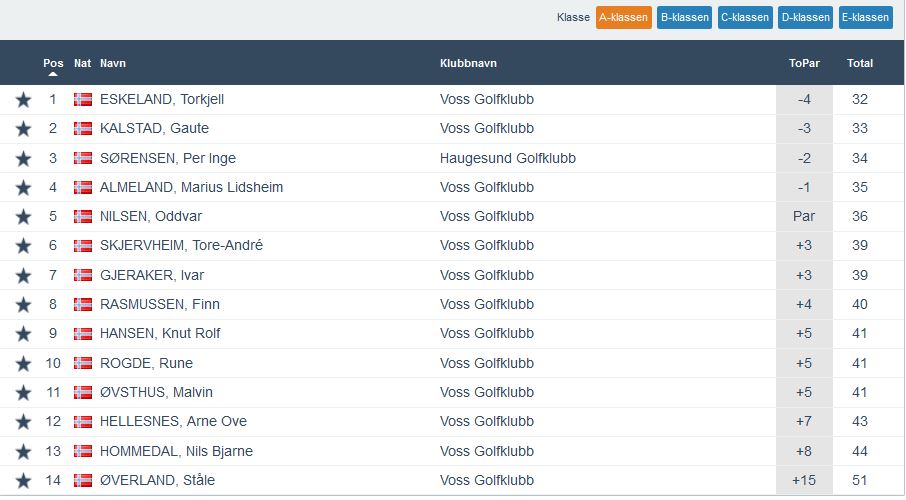Star the favorite icon for ESKELAND, Torkjell
This screenshot has height=500, width=906.
pos(23,99)
